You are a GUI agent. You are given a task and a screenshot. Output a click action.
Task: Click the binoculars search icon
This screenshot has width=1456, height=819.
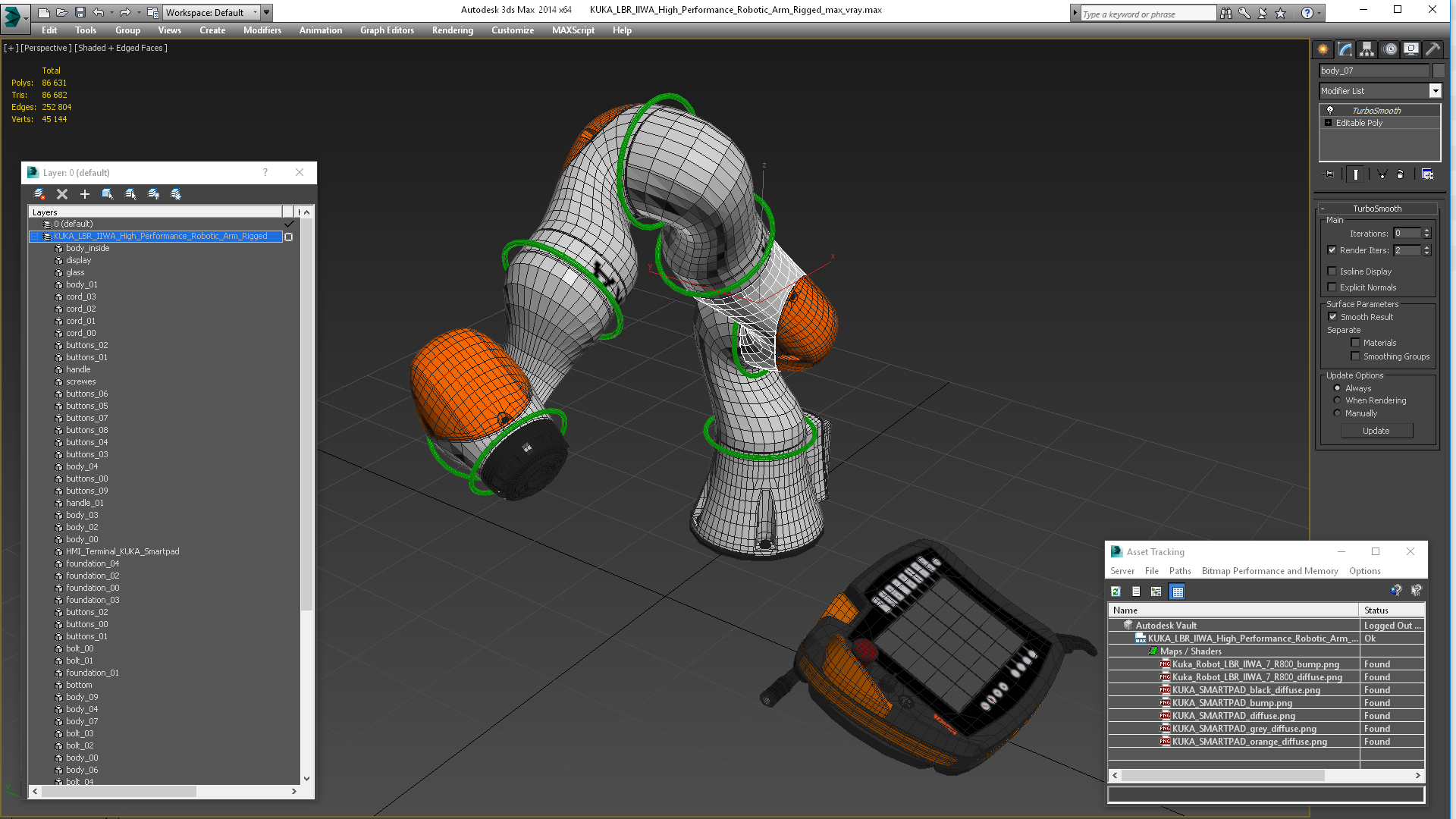1225,13
